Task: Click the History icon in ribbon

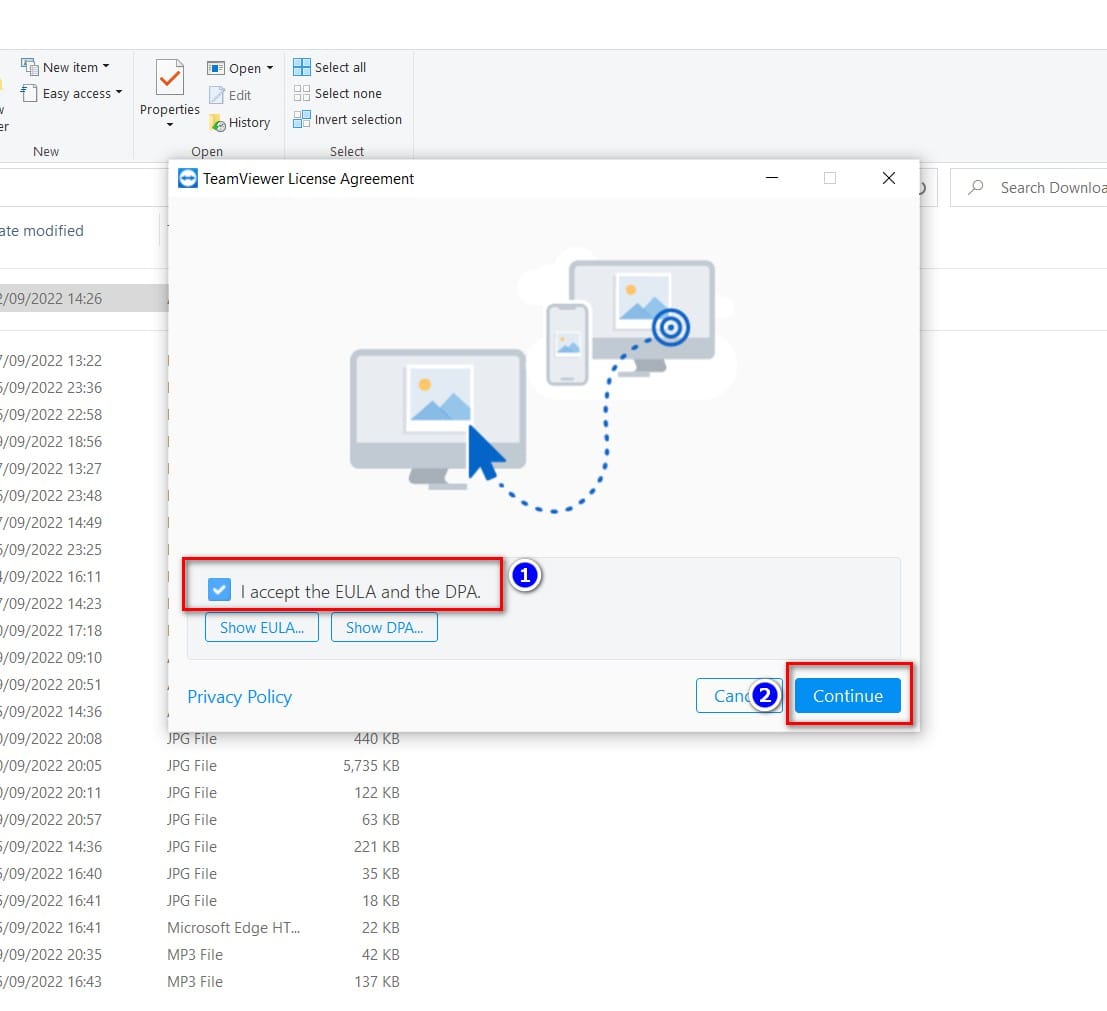Action: [217, 123]
